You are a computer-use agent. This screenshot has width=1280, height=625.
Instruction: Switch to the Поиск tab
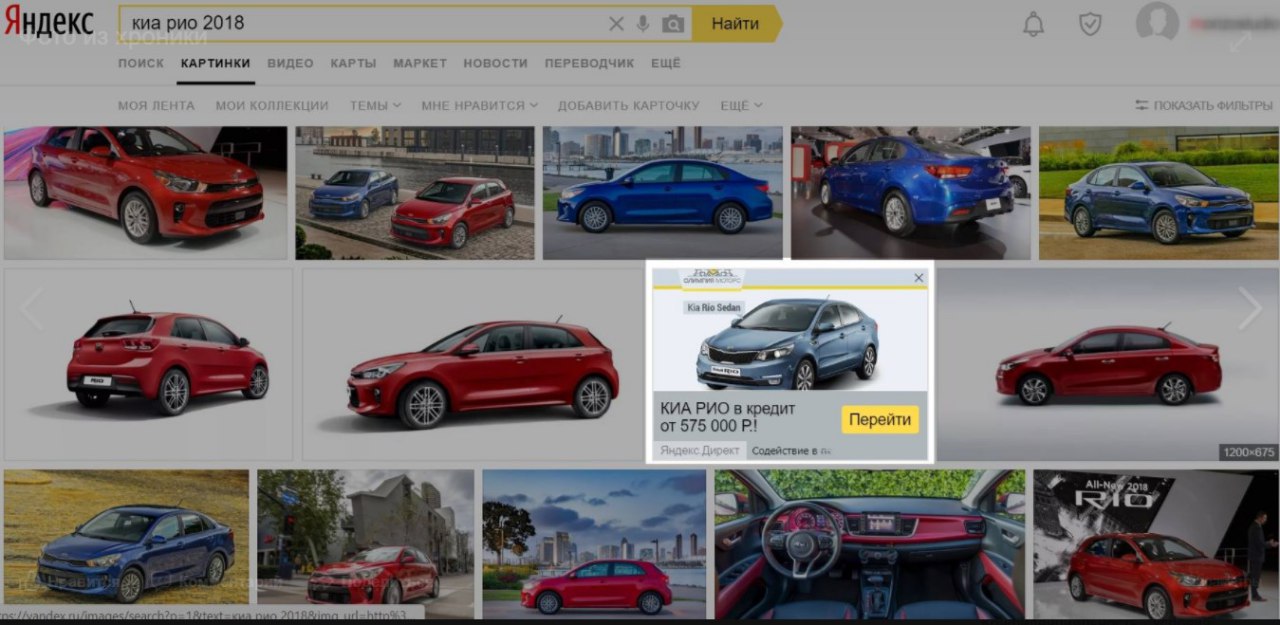141,63
